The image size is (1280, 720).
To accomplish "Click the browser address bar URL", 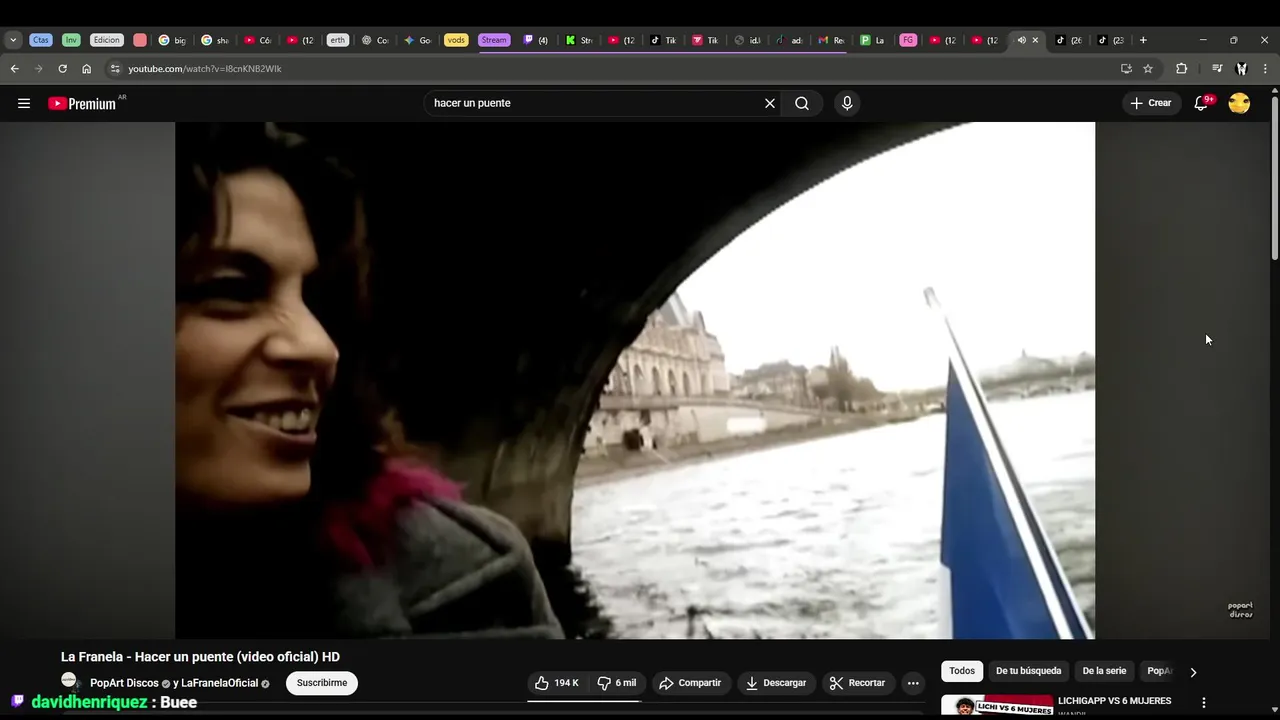I will (x=205, y=69).
